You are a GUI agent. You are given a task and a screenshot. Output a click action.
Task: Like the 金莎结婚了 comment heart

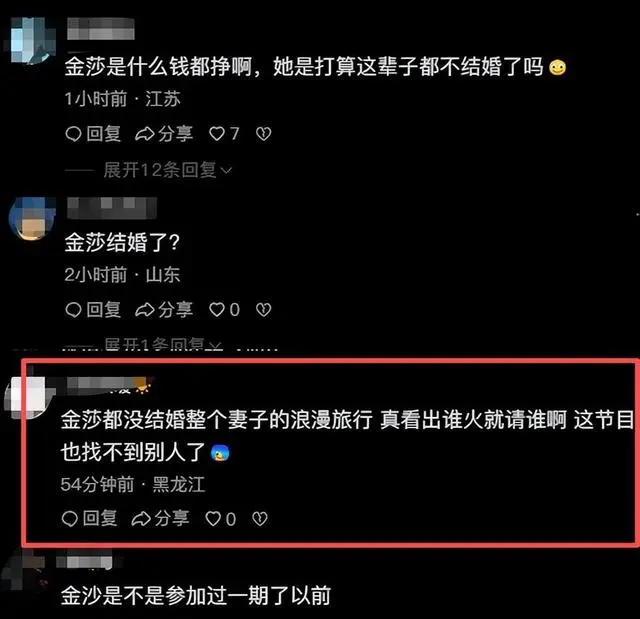224,310
